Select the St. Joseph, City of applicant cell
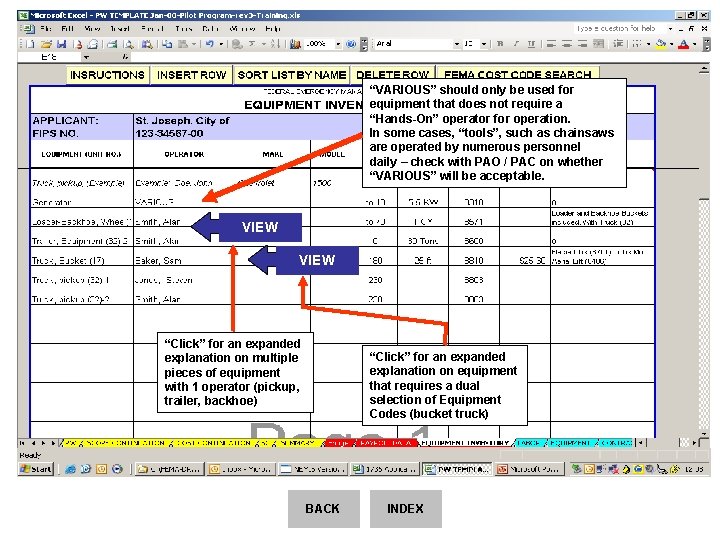The image size is (720, 540). (x=182, y=121)
